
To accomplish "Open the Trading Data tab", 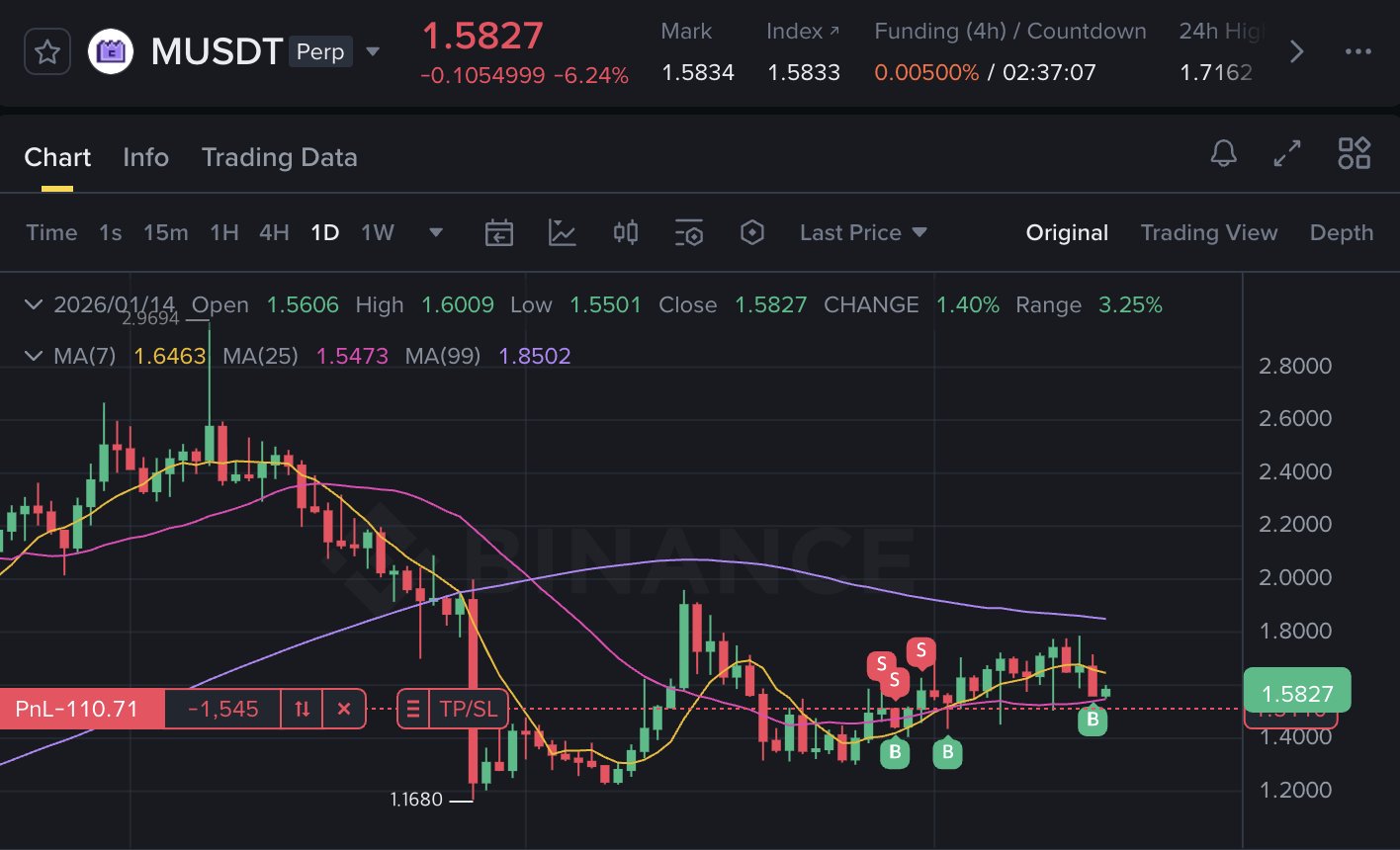I will click(x=279, y=158).
